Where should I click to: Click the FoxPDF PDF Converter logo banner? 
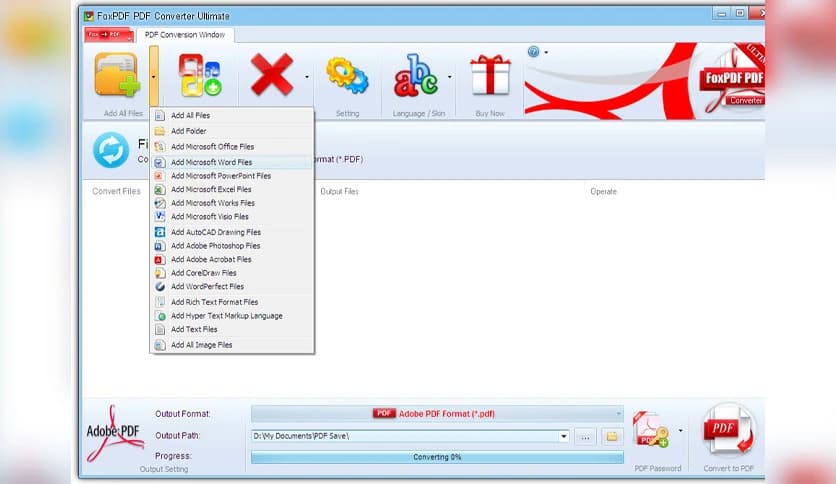coord(732,80)
